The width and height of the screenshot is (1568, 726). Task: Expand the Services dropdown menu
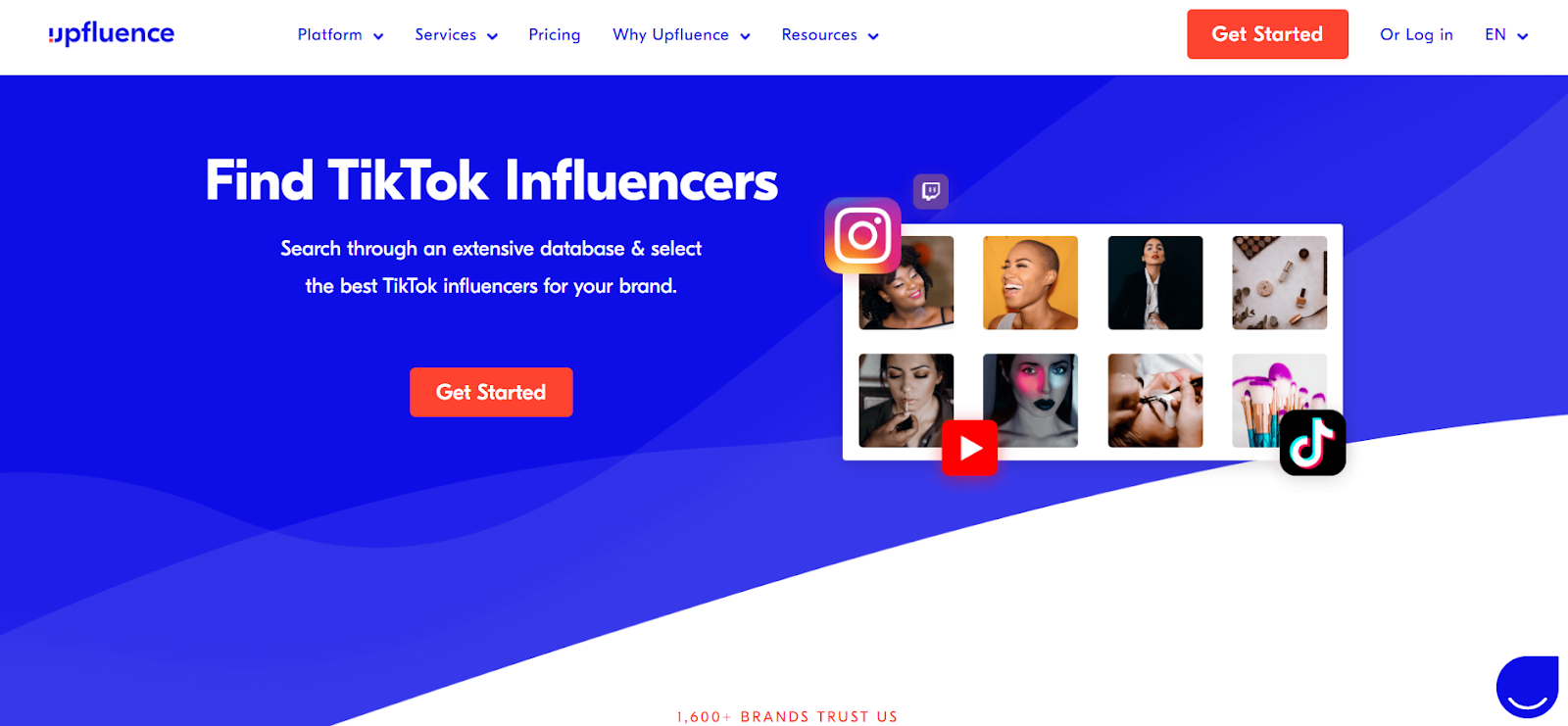pyautogui.click(x=456, y=35)
